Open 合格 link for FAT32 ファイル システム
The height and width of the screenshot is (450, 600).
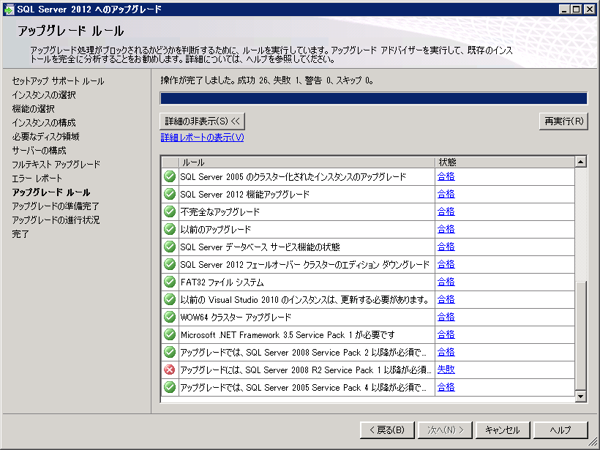446,282
